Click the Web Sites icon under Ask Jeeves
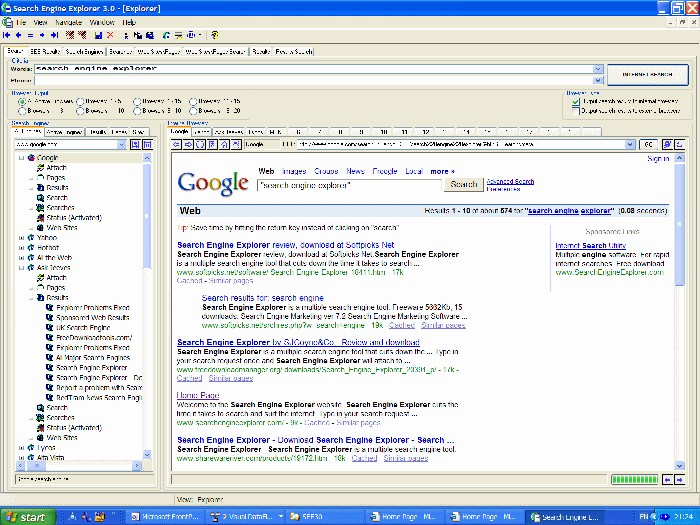 40,438
